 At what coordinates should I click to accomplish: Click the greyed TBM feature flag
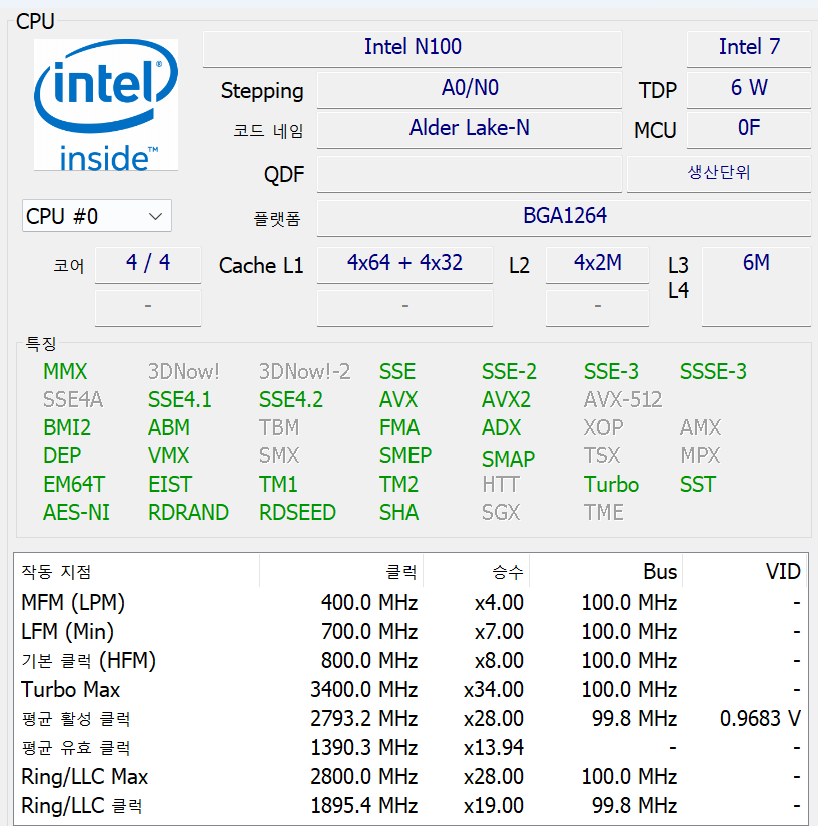(279, 428)
